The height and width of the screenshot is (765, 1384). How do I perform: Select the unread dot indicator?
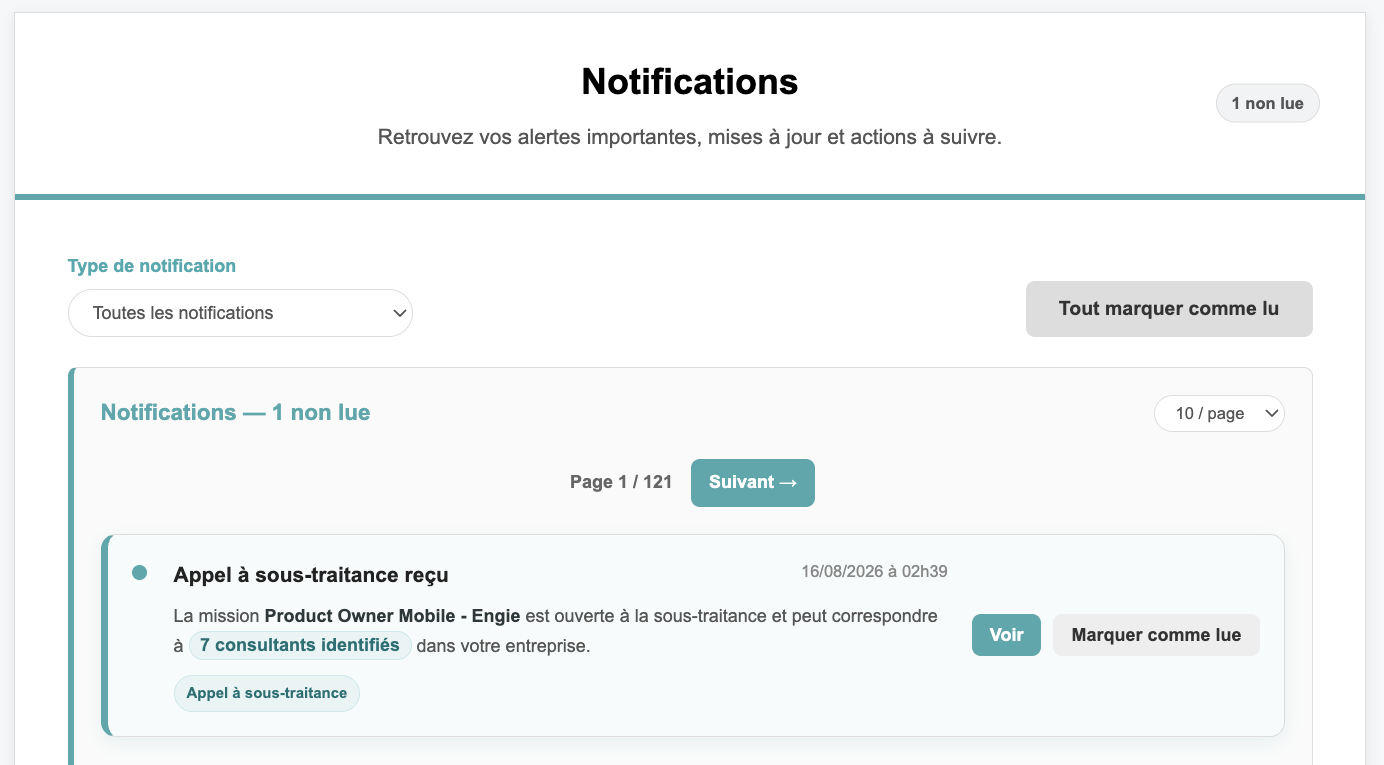coord(139,573)
